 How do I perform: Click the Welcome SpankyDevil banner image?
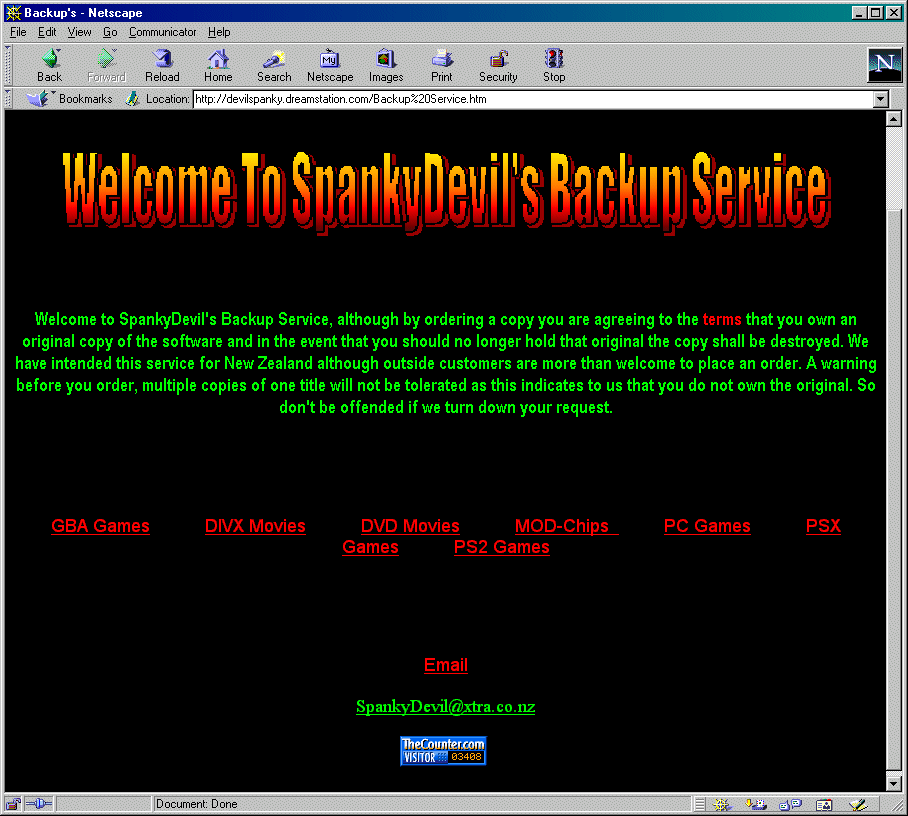[446, 193]
